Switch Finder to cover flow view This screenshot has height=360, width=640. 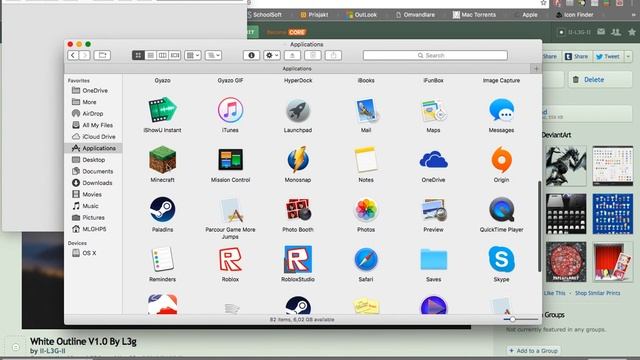pyautogui.click(x=175, y=55)
